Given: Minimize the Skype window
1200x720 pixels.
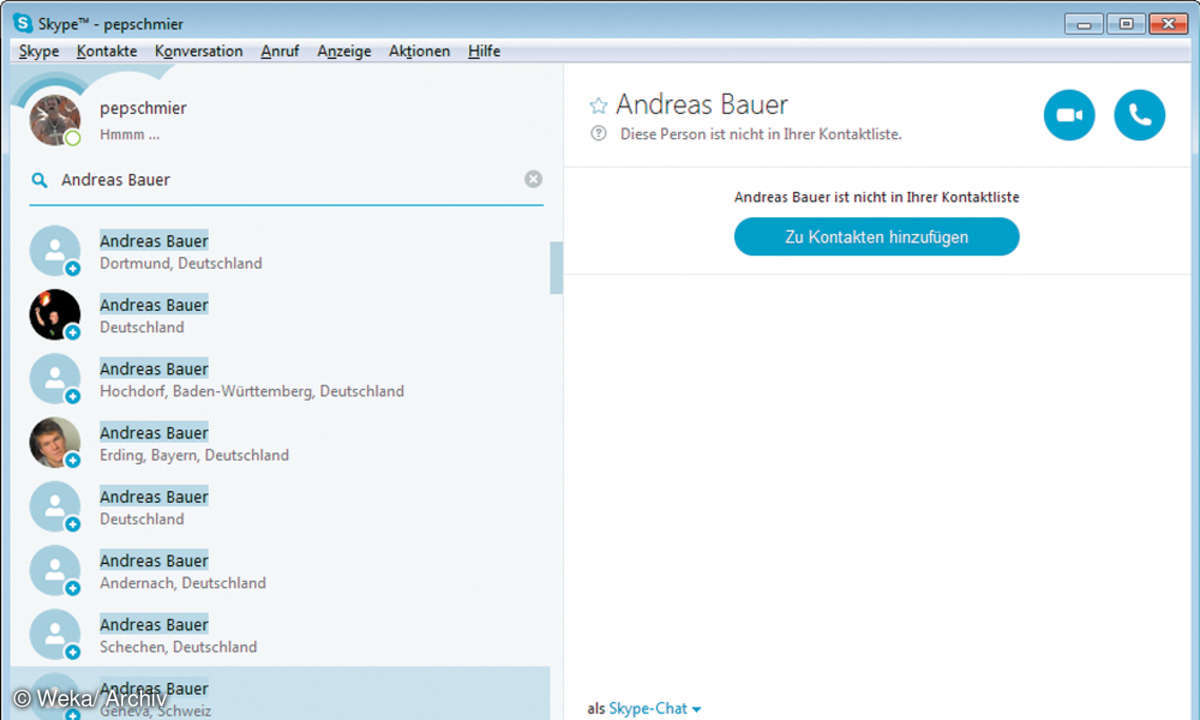Looking at the screenshot, I should [1083, 23].
